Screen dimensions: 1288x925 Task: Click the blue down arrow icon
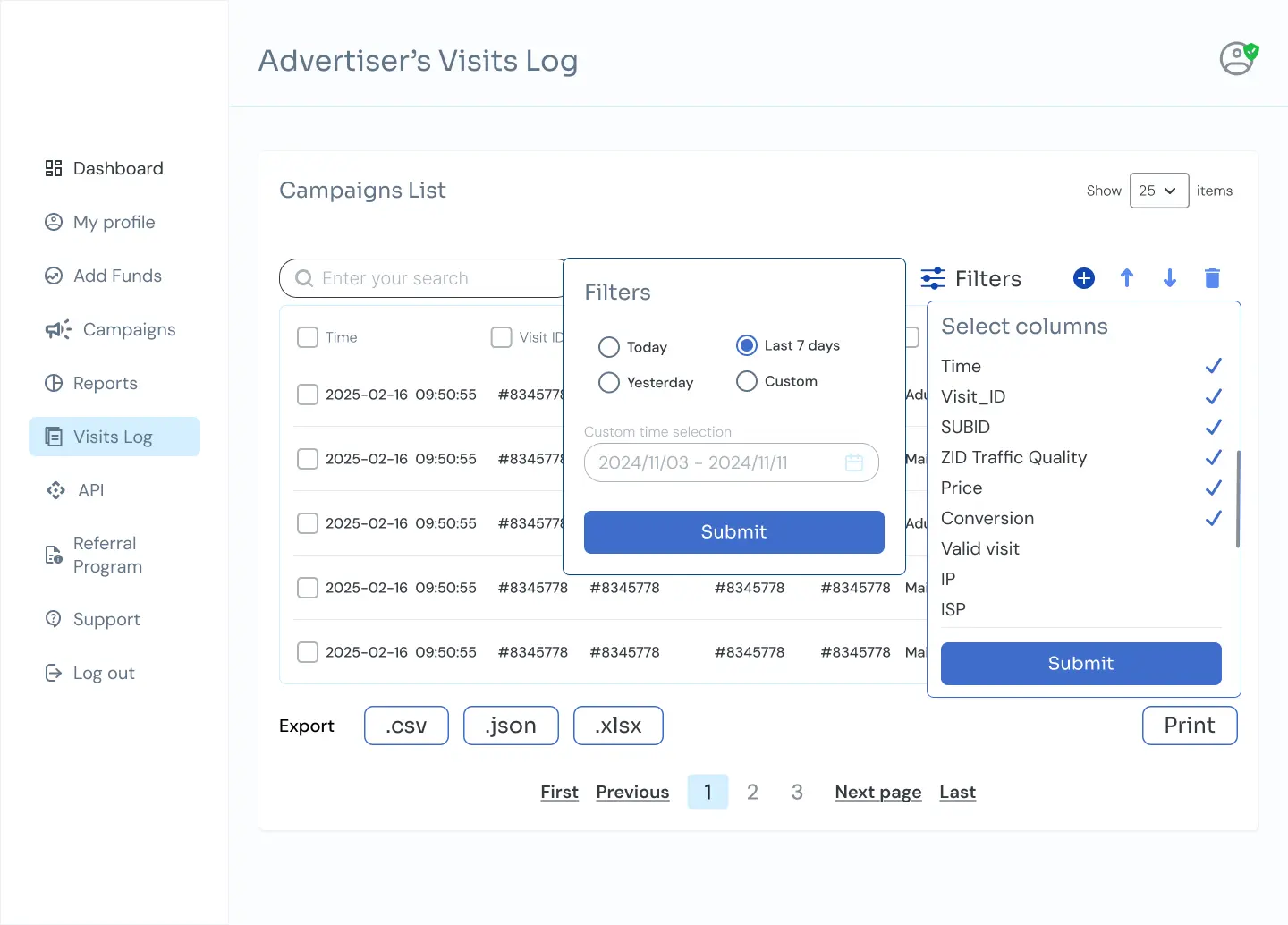(x=1169, y=278)
